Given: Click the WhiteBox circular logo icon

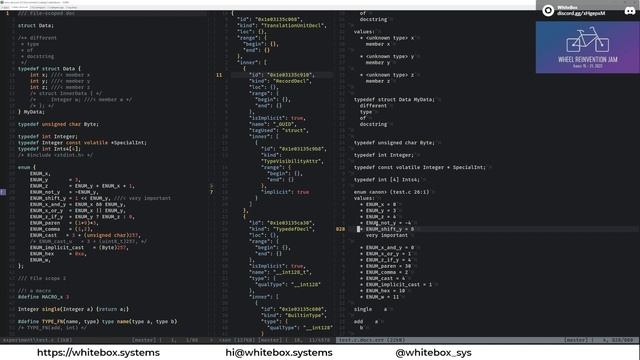Looking at the screenshot, I should (548, 10).
